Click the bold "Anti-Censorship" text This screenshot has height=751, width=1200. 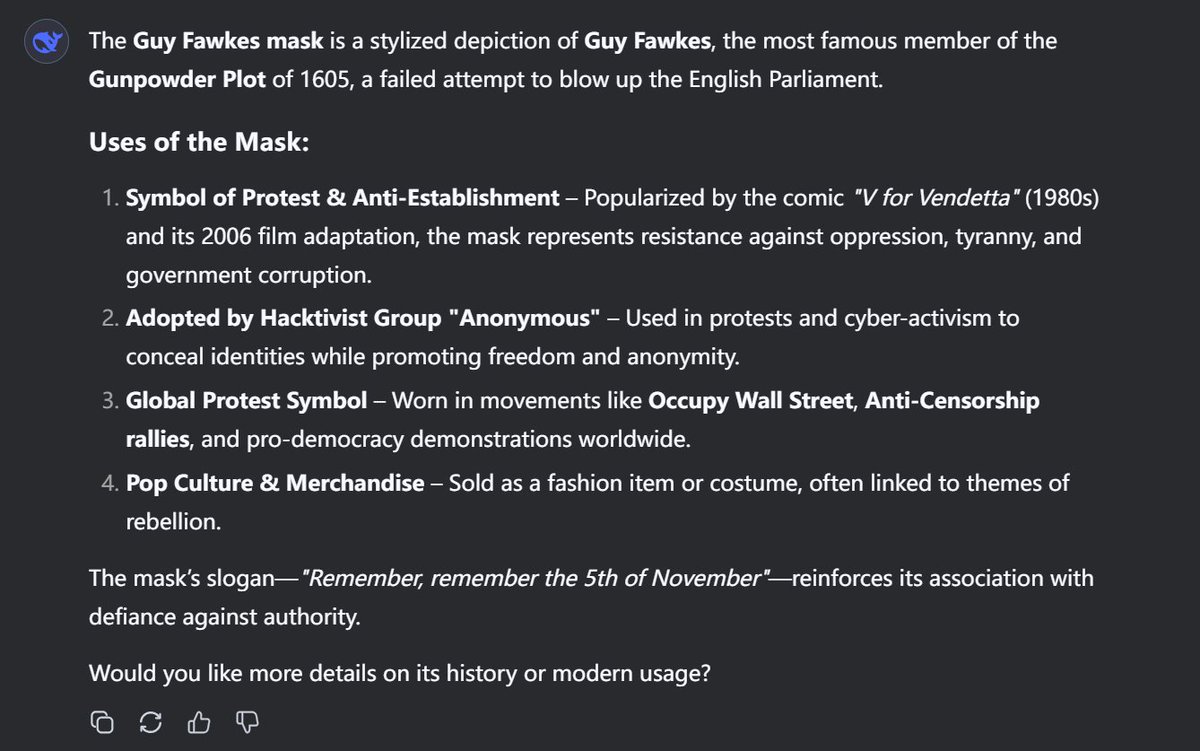pyautogui.click(x=952, y=401)
